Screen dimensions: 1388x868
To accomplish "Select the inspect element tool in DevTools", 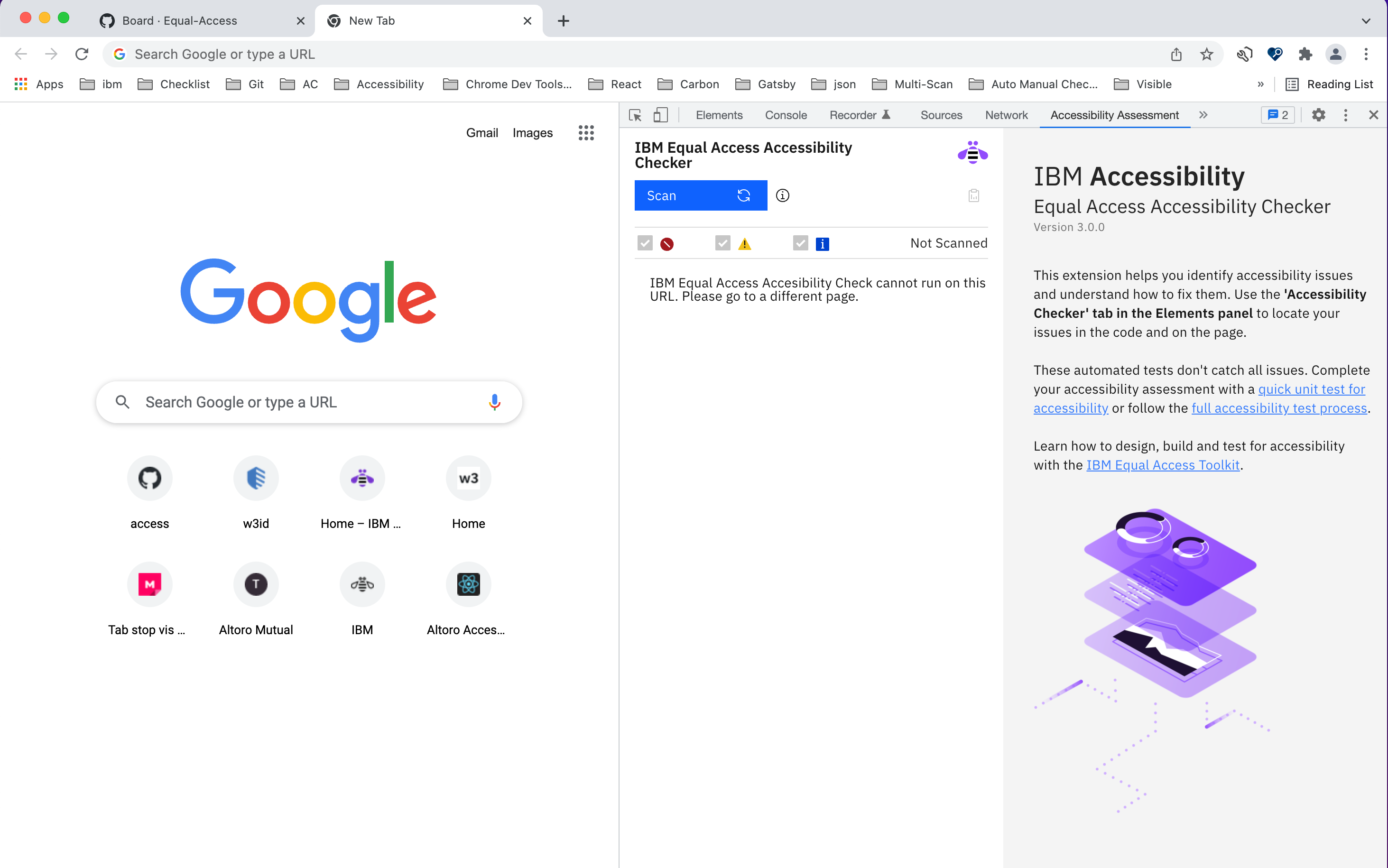I will point(635,115).
